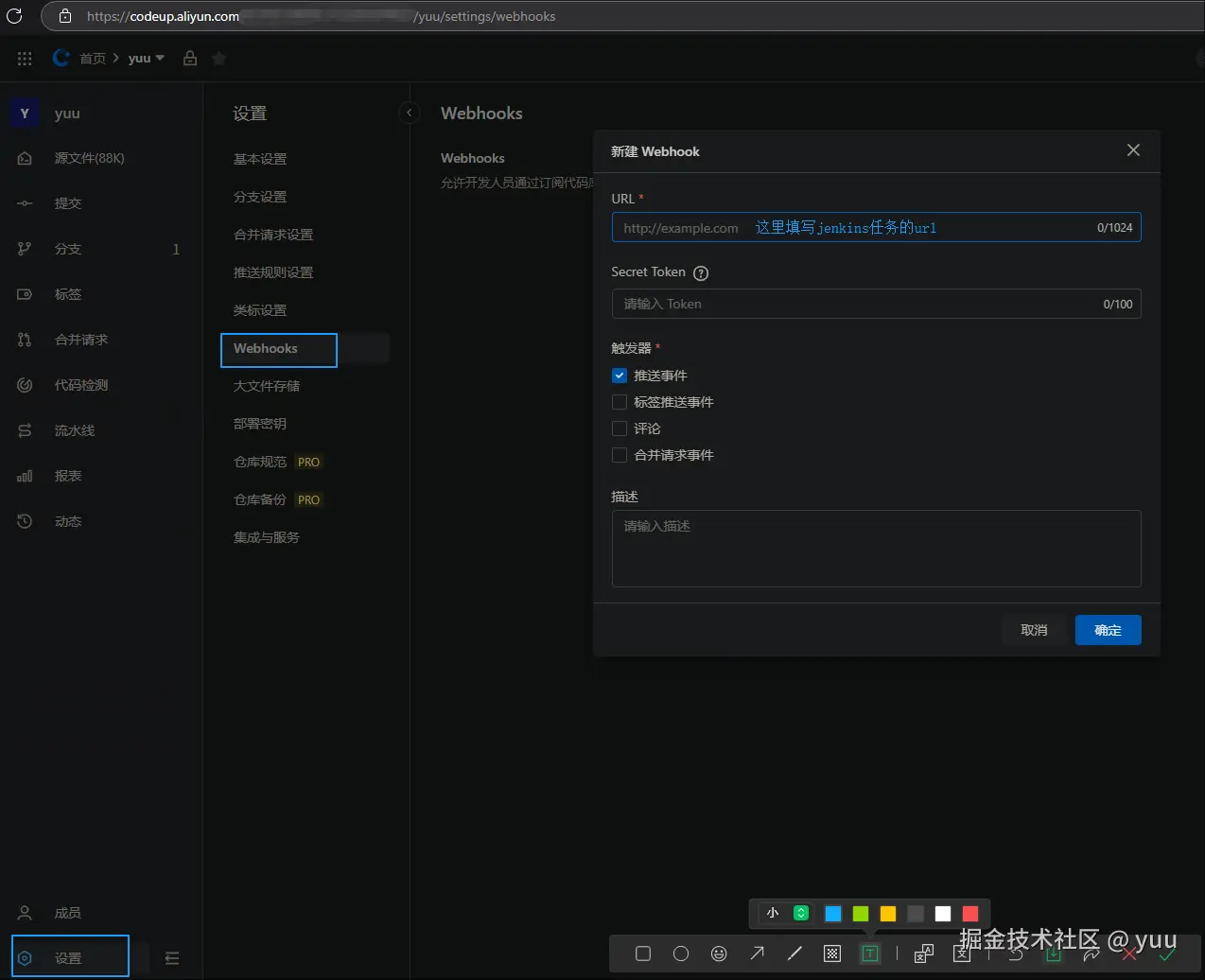Enable the 标签推送事件 checkbox
Screen dimensions: 1205x980
[x=620, y=402]
